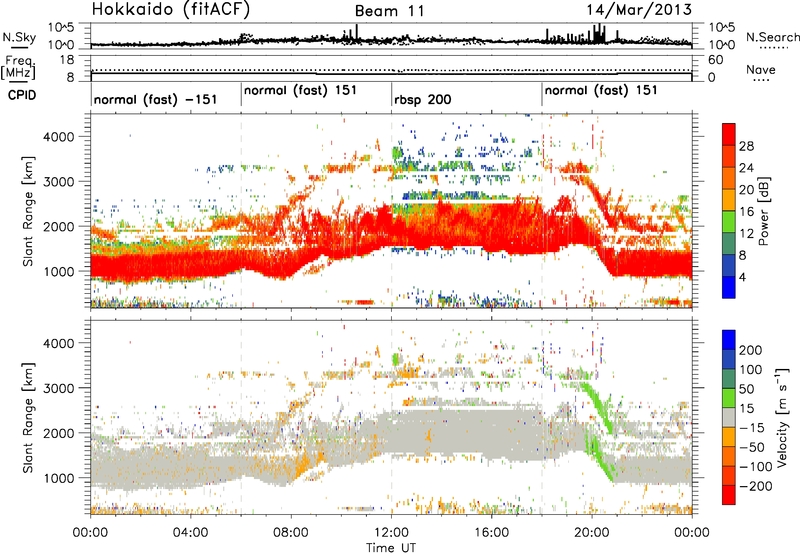Click the '-50' label on the Velocity color bar

752,447
